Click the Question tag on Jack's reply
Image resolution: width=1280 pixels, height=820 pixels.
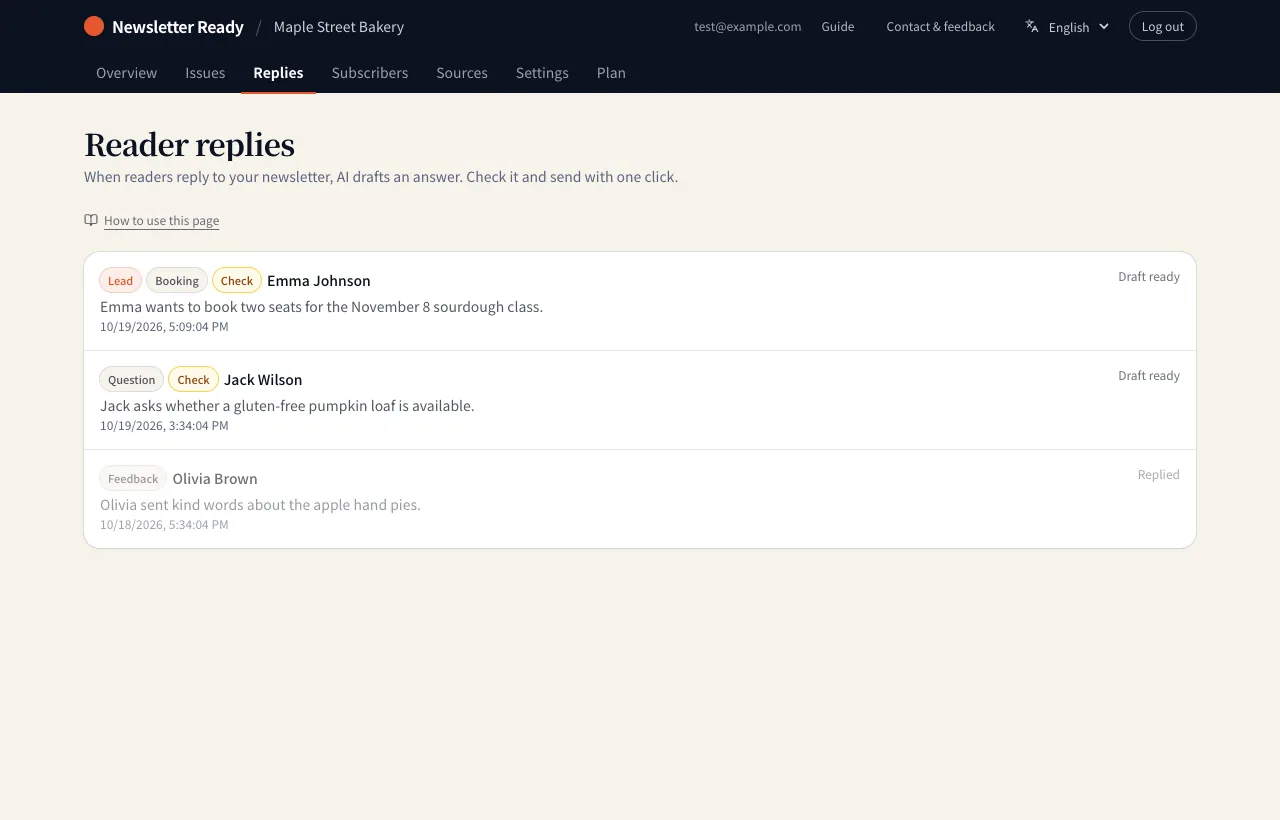pos(131,380)
